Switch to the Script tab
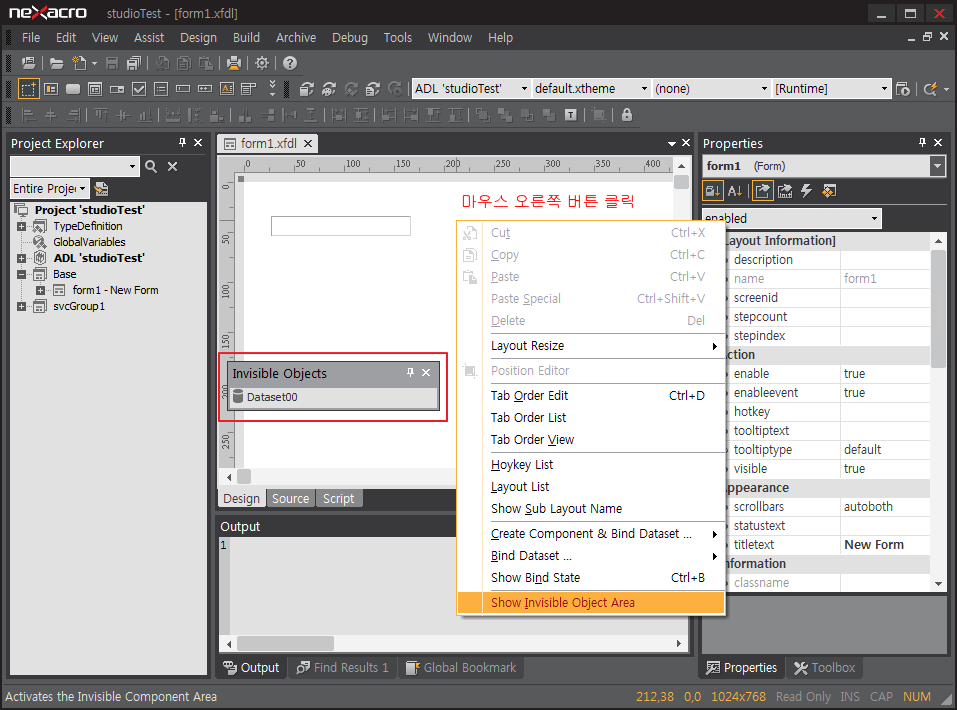This screenshot has height=710, width=957. pos(338,498)
